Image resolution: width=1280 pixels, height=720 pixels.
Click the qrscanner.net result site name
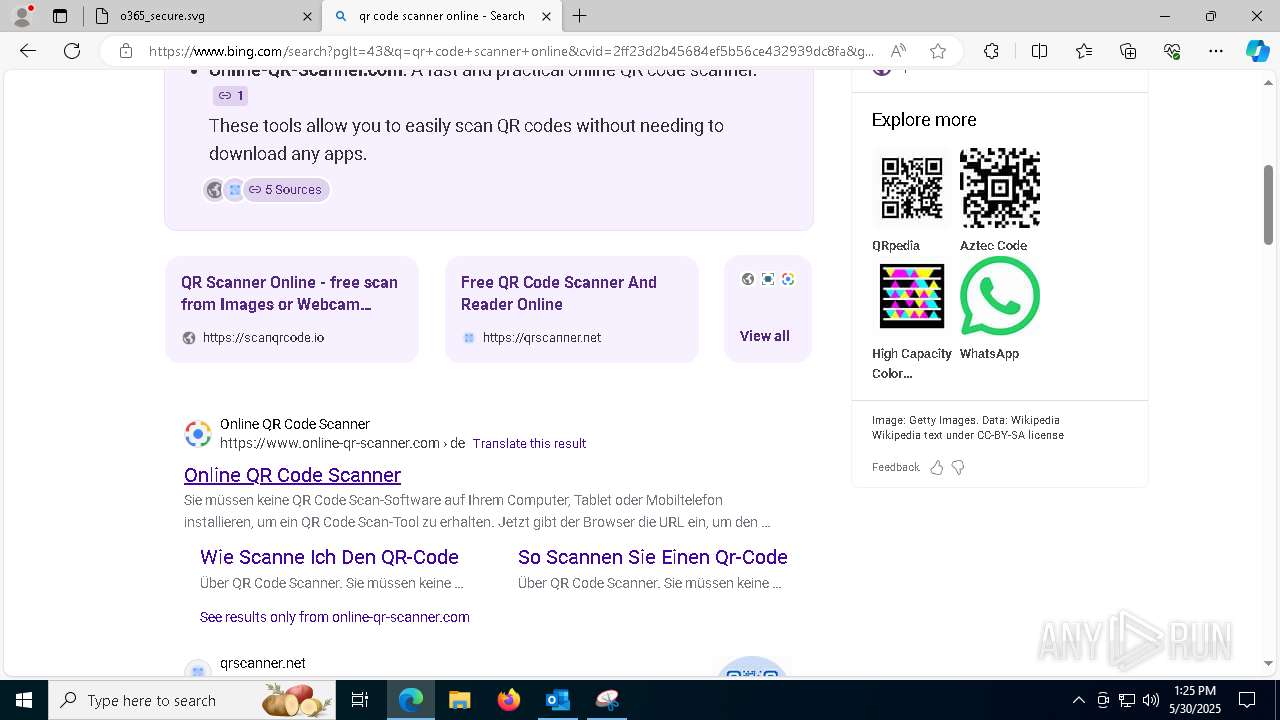pos(263,663)
